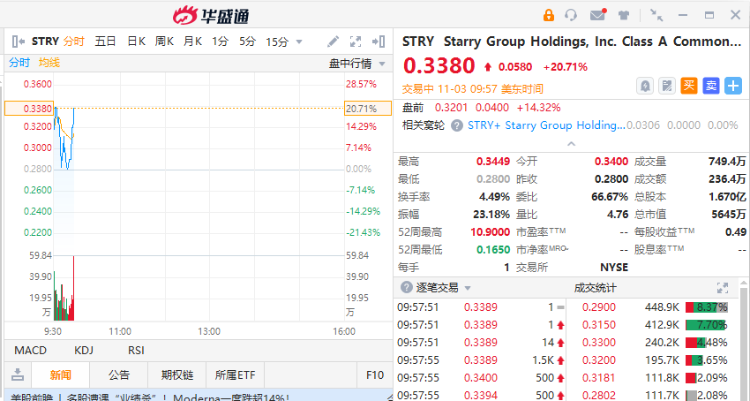
Task: Click the trade row at 09:57:55 with 1.5K
Action: coord(481,360)
